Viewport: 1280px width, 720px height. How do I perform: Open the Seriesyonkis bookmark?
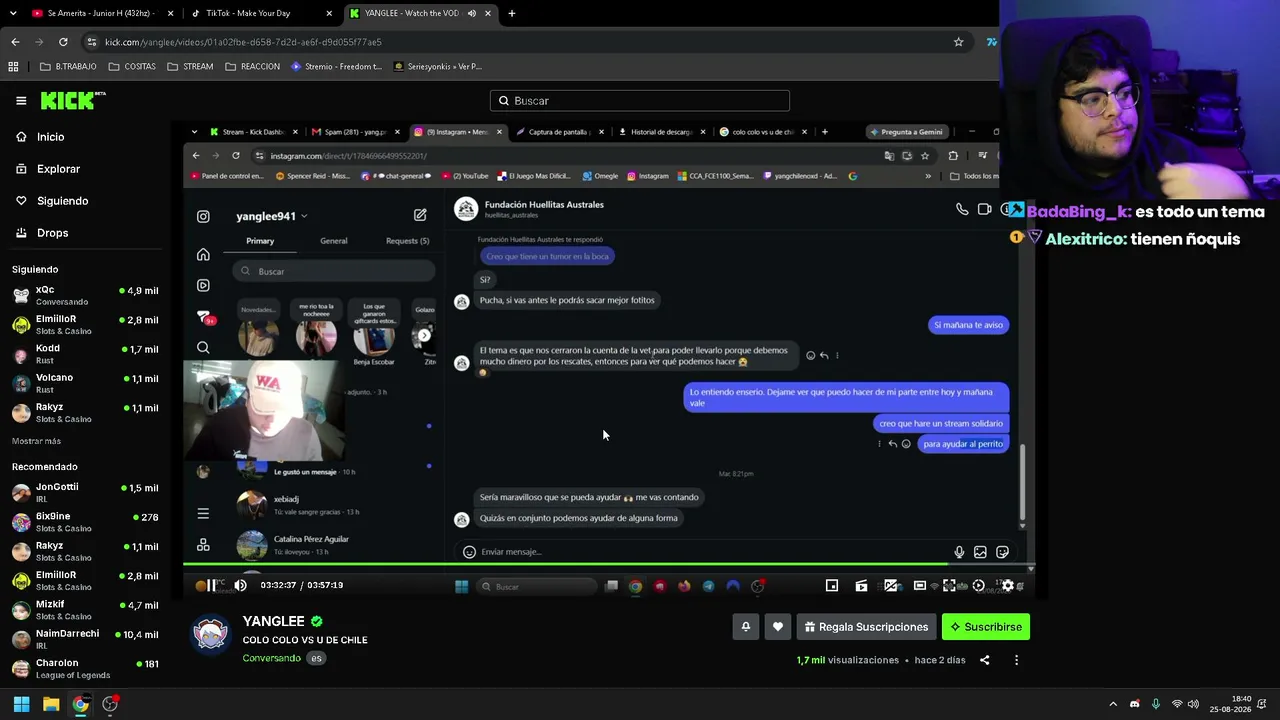[x=438, y=67]
